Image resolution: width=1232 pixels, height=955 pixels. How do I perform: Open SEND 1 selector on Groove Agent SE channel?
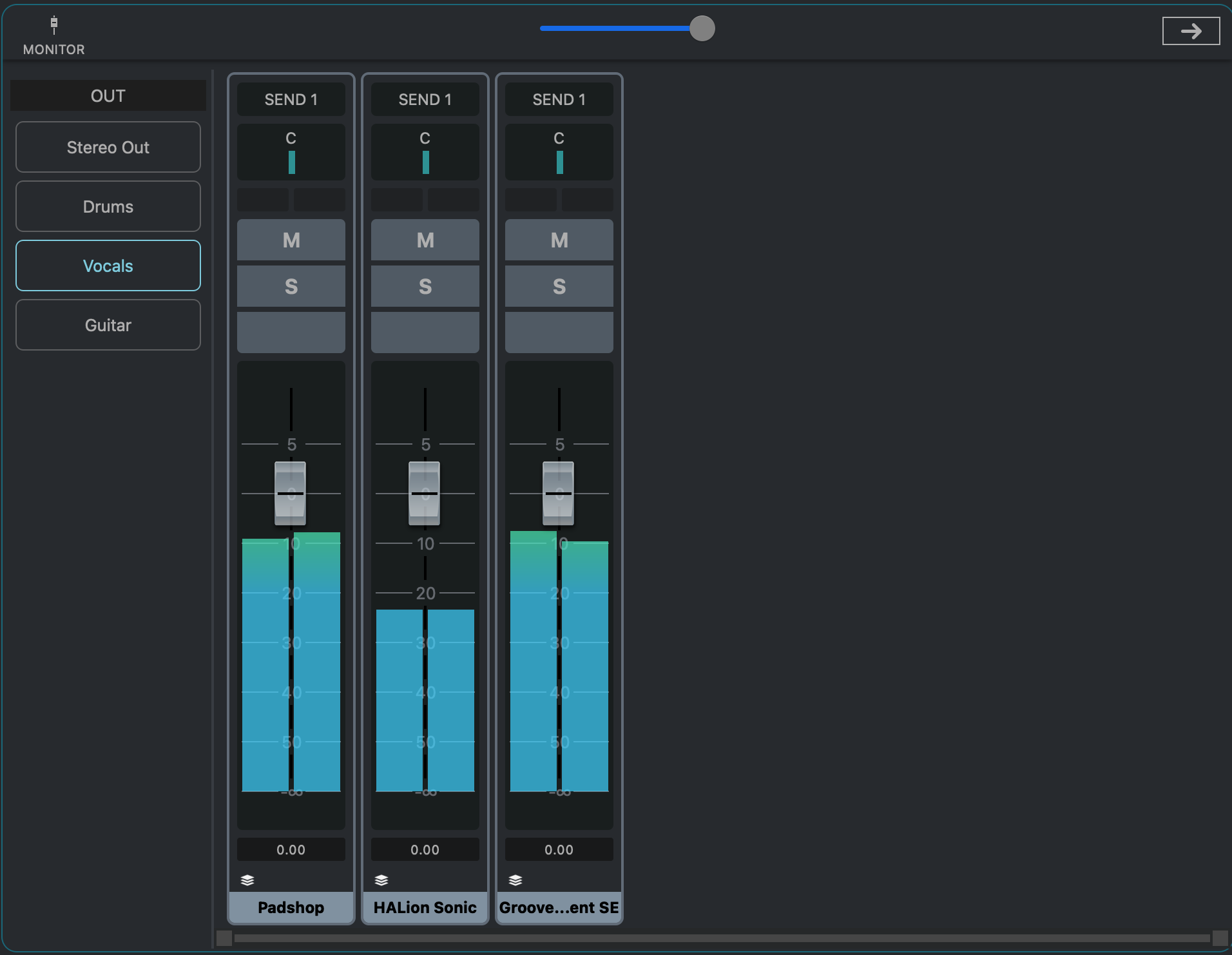(559, 99)
